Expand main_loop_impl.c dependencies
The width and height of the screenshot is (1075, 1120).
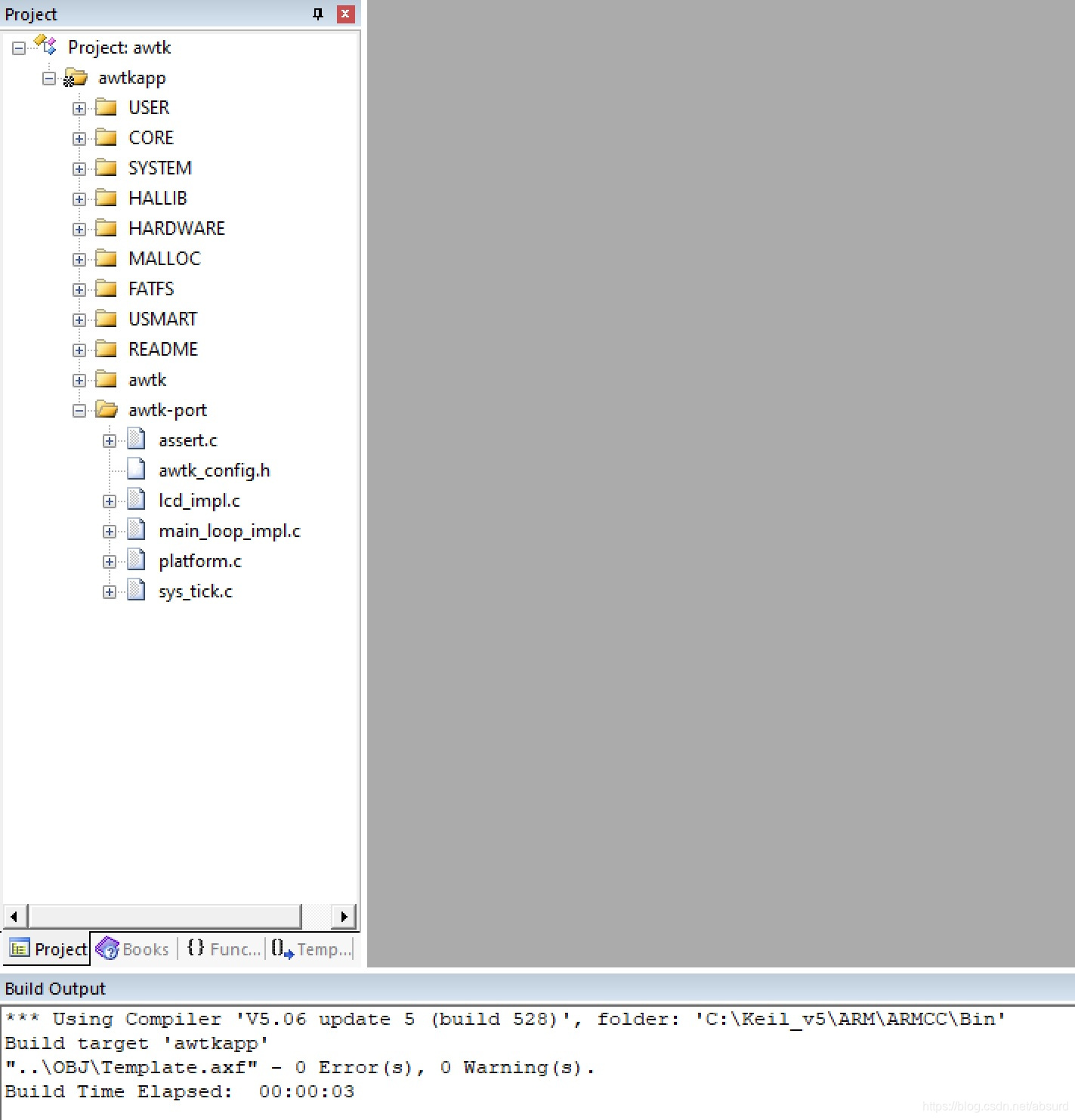tap(110, 532)
